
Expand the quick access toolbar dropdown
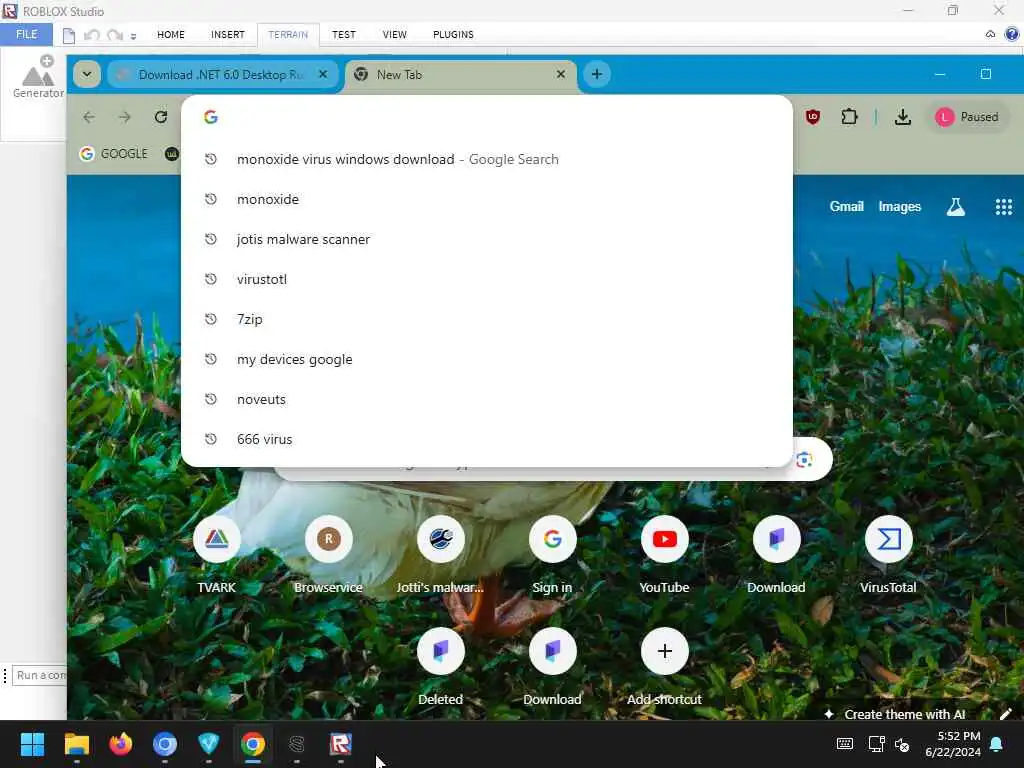click(x=133, y=37)
